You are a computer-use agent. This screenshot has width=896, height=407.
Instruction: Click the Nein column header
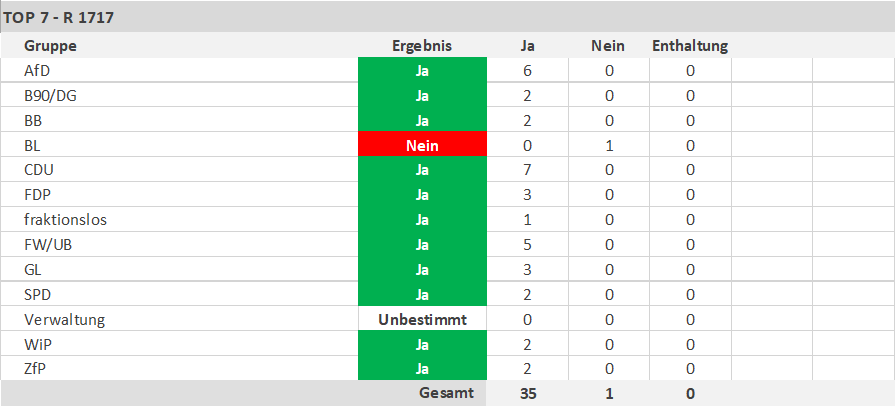pyautogui.click(x=608, y=46)
